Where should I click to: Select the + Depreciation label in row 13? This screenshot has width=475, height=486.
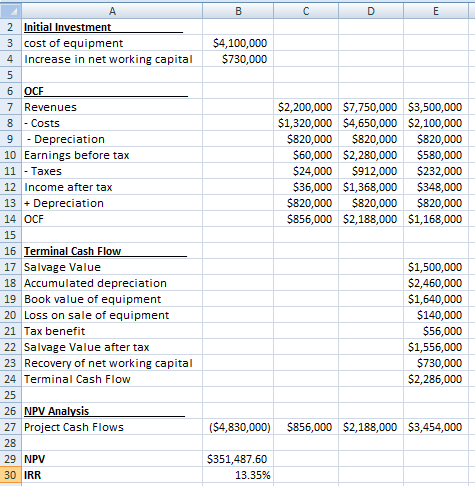point(64,203)
